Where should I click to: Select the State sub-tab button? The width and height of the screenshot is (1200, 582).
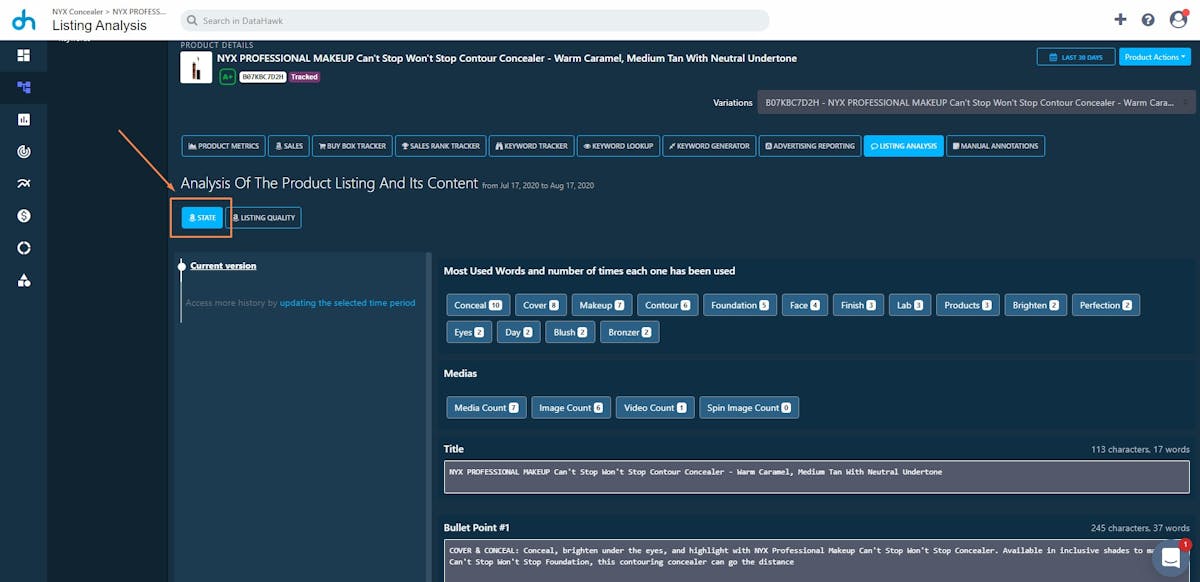coord(202,217)
